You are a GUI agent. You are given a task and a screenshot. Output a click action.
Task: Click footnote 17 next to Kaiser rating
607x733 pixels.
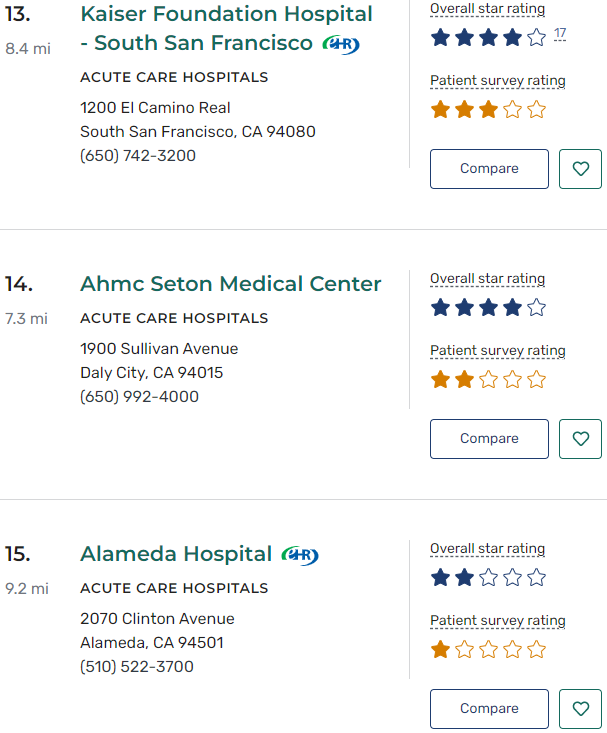[560, 34]
